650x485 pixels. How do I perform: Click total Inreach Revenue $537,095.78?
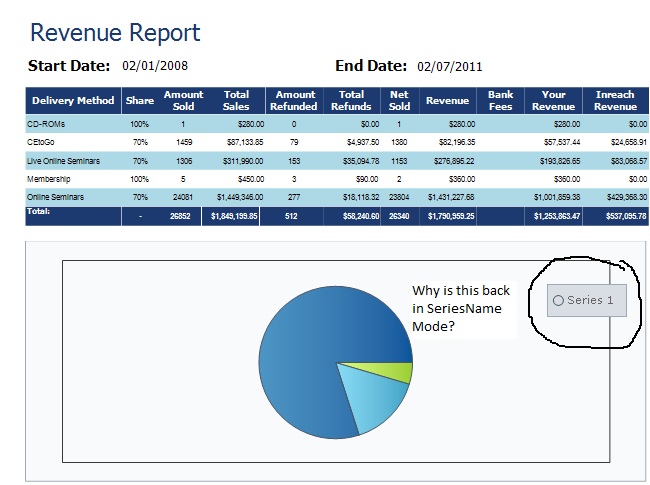click(626, 216)
